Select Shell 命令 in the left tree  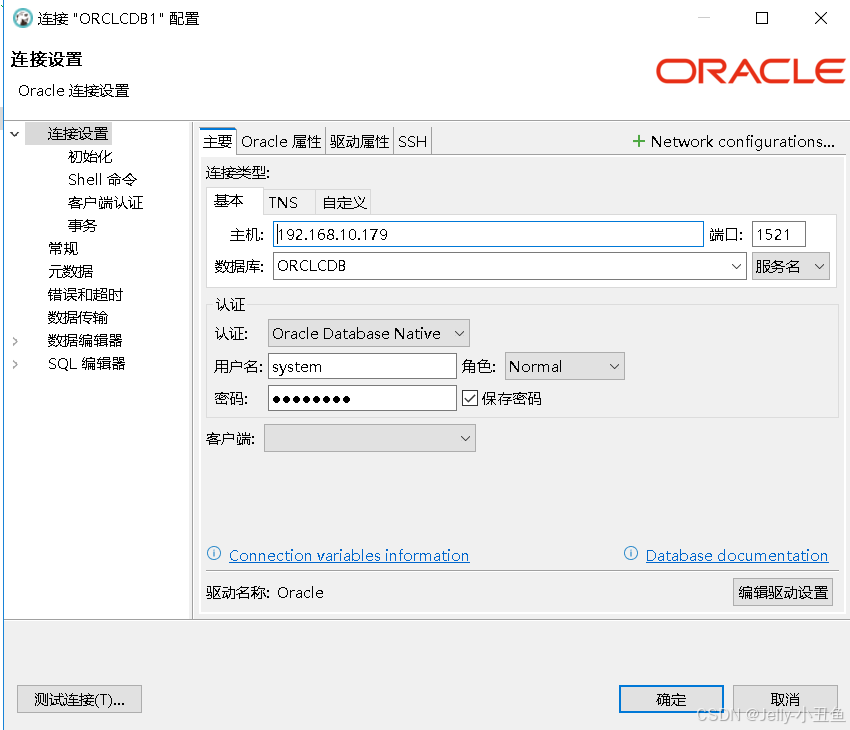click(102, 180)
